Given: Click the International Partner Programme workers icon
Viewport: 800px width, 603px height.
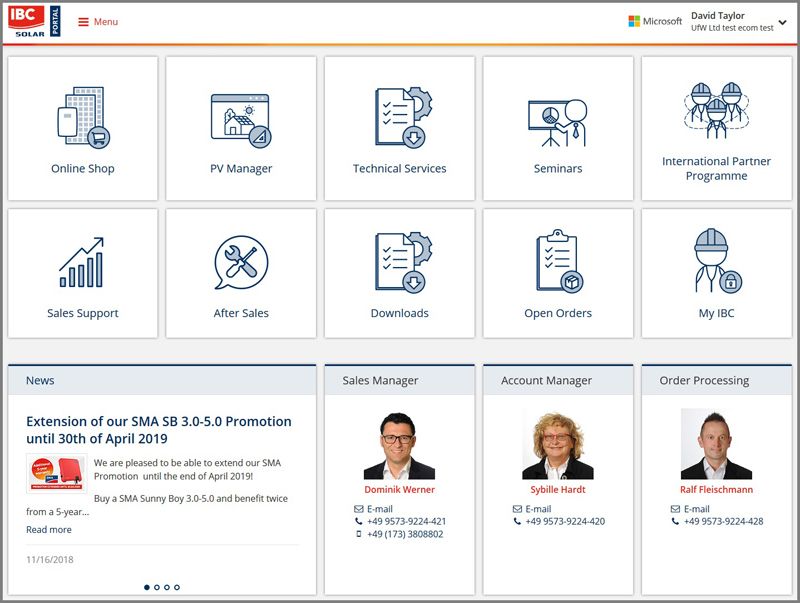Looking at the screenshot, I should coord(716,110).
